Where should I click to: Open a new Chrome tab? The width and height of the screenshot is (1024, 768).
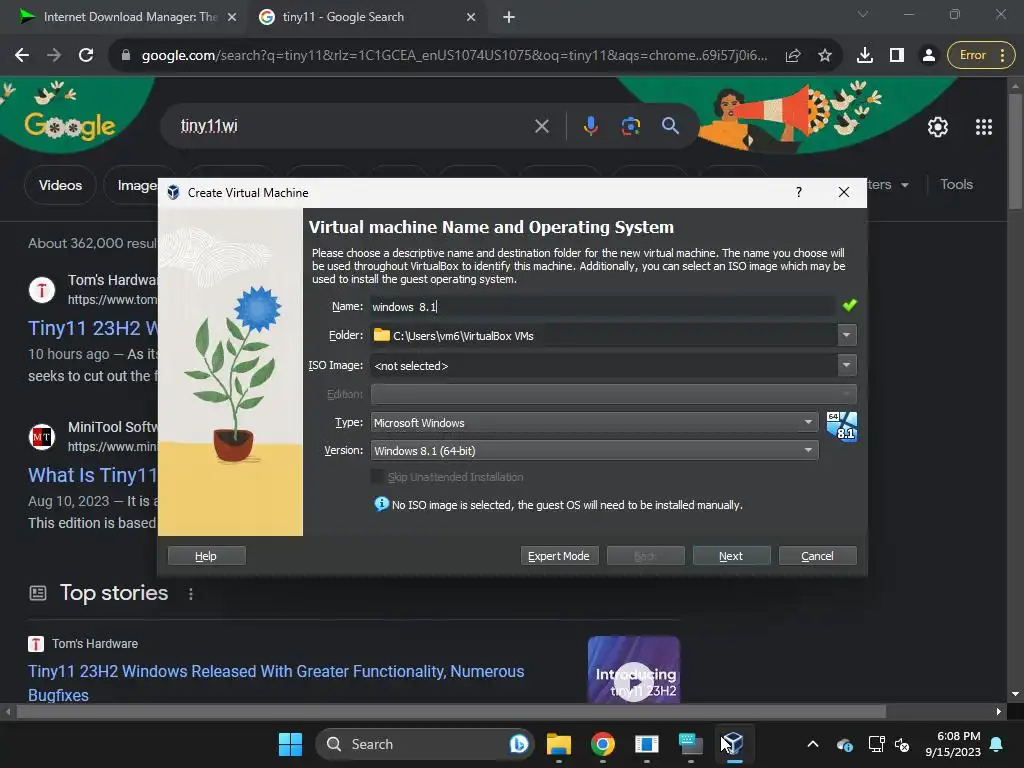tap(509, 17)
